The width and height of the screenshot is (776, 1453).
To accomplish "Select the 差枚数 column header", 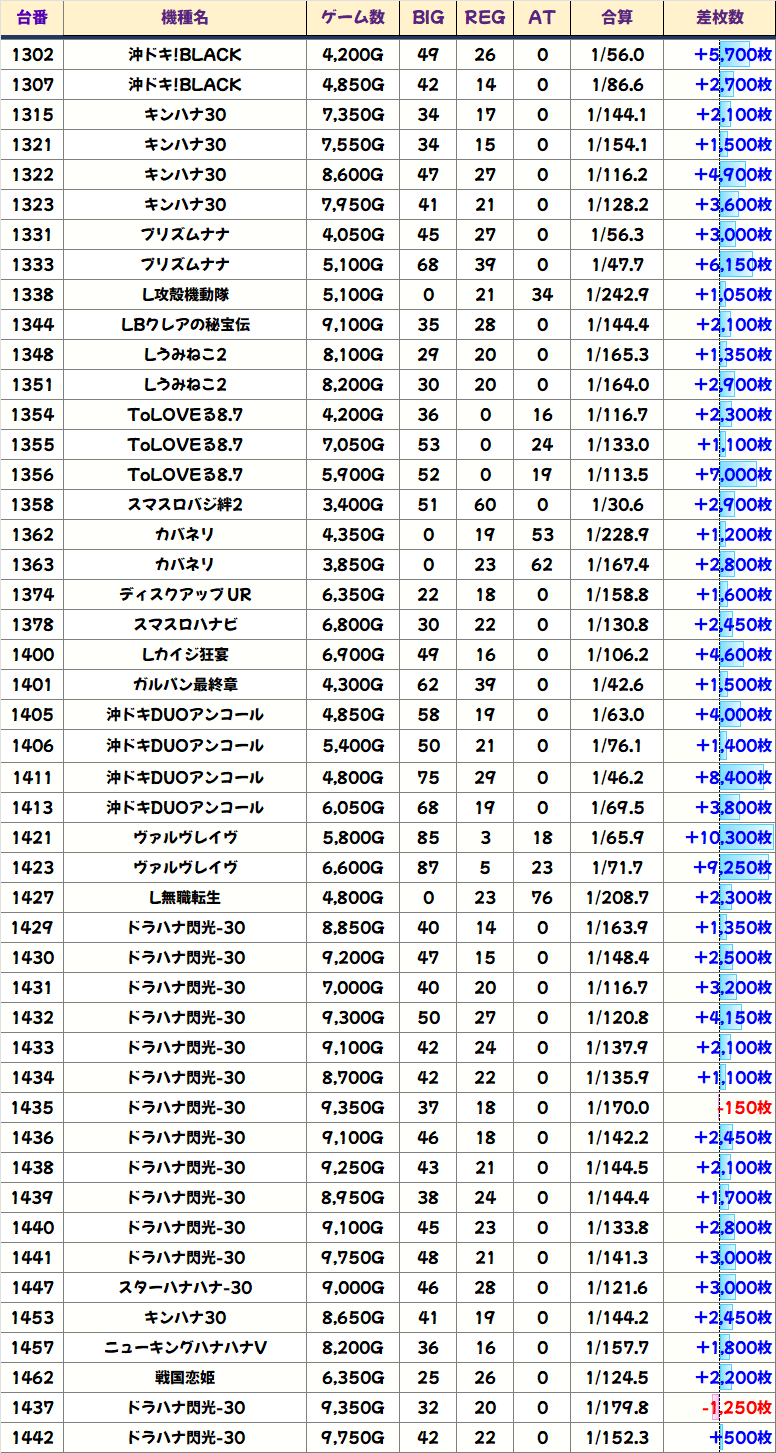I will coord(718,18).
